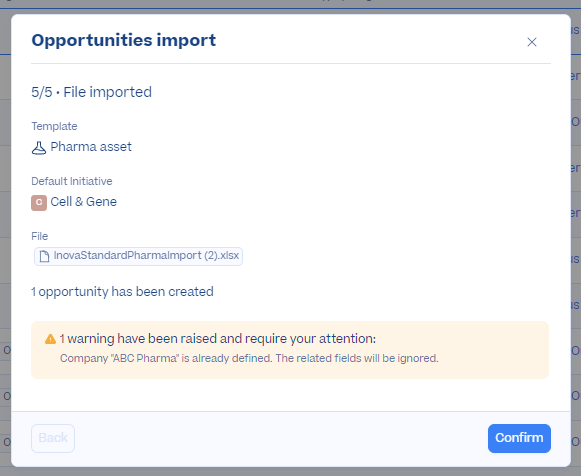Open the InovaStandardPharmaImport (2).xlsx file name
The width and height of the screenshot is (581, 476).
(x=146, y=256)
